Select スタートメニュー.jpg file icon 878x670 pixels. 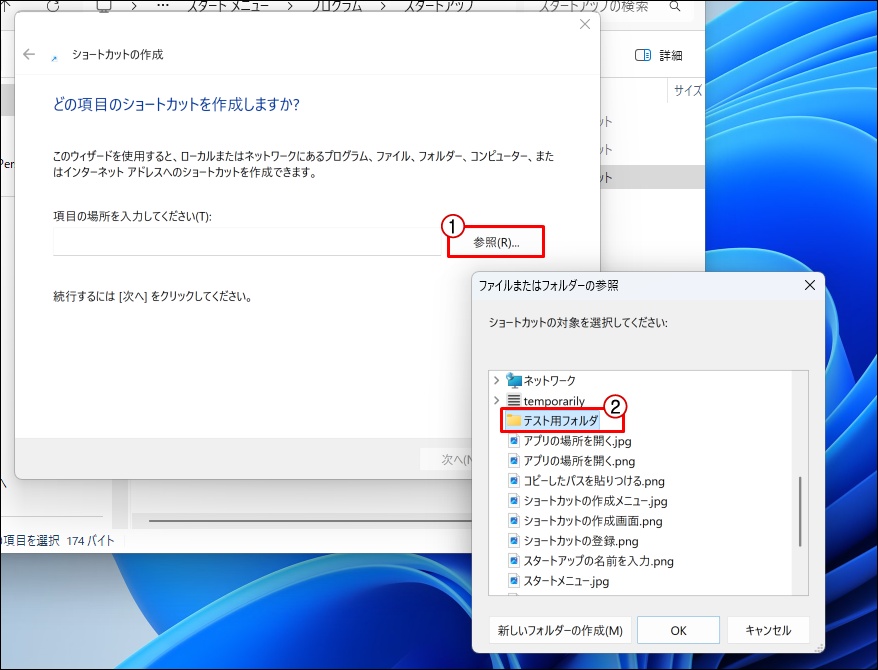click(514, 581)
